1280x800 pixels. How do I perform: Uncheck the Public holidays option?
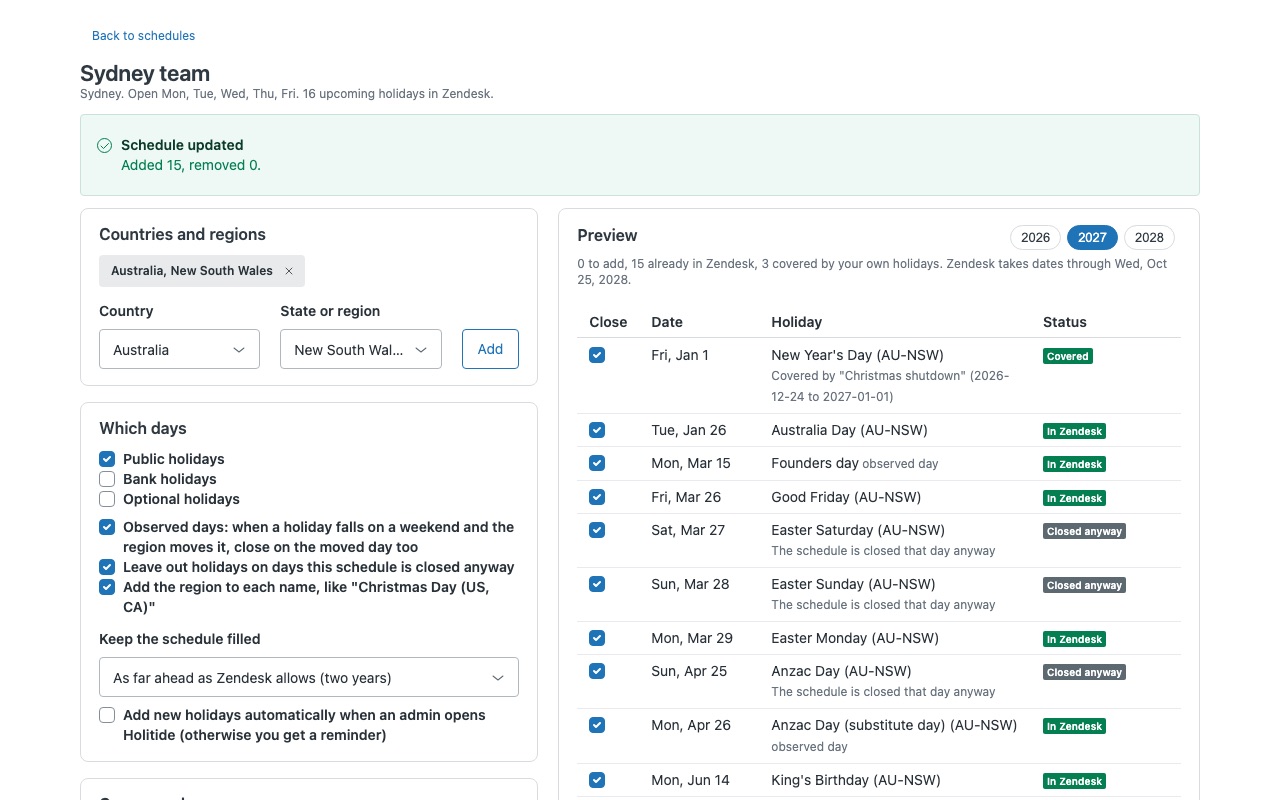coord(107,459)
